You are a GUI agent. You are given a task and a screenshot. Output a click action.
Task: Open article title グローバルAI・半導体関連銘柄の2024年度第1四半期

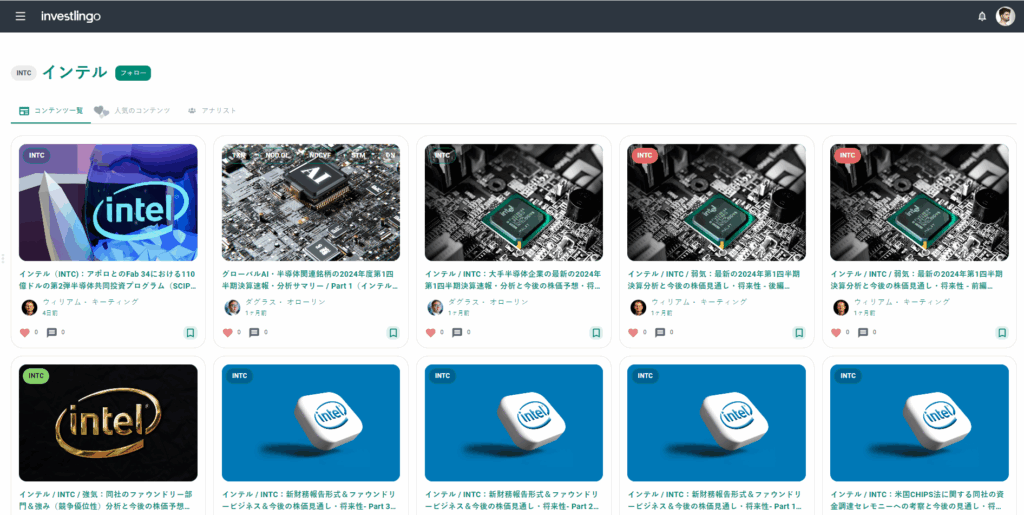[311, 280]
